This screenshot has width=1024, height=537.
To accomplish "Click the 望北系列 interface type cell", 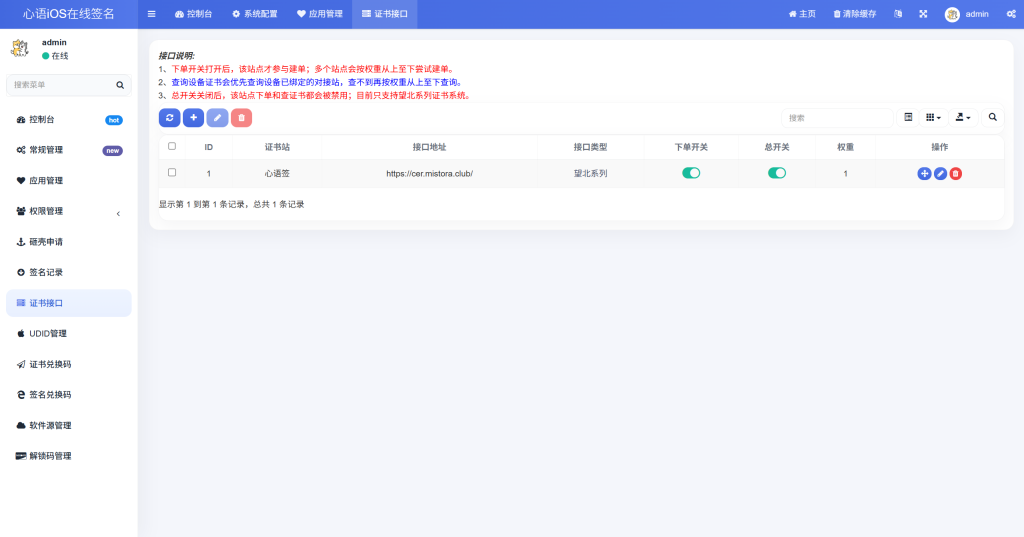I will pyautogui.click(x=590, y=174).
